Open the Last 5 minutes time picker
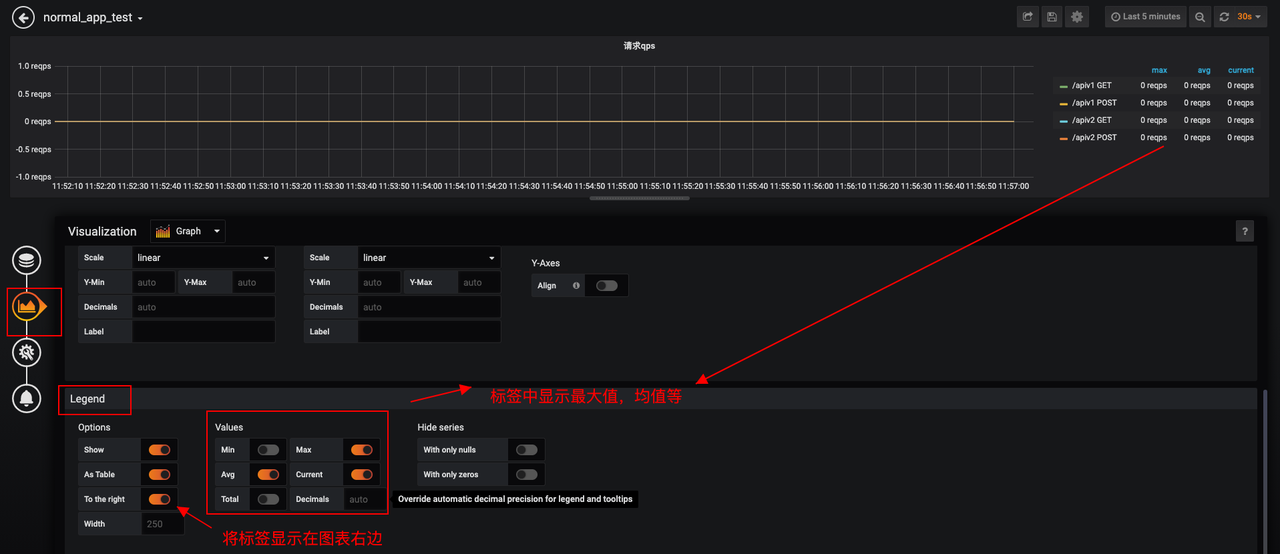Screen dimensions: 1280x554 pos(1145,17)
